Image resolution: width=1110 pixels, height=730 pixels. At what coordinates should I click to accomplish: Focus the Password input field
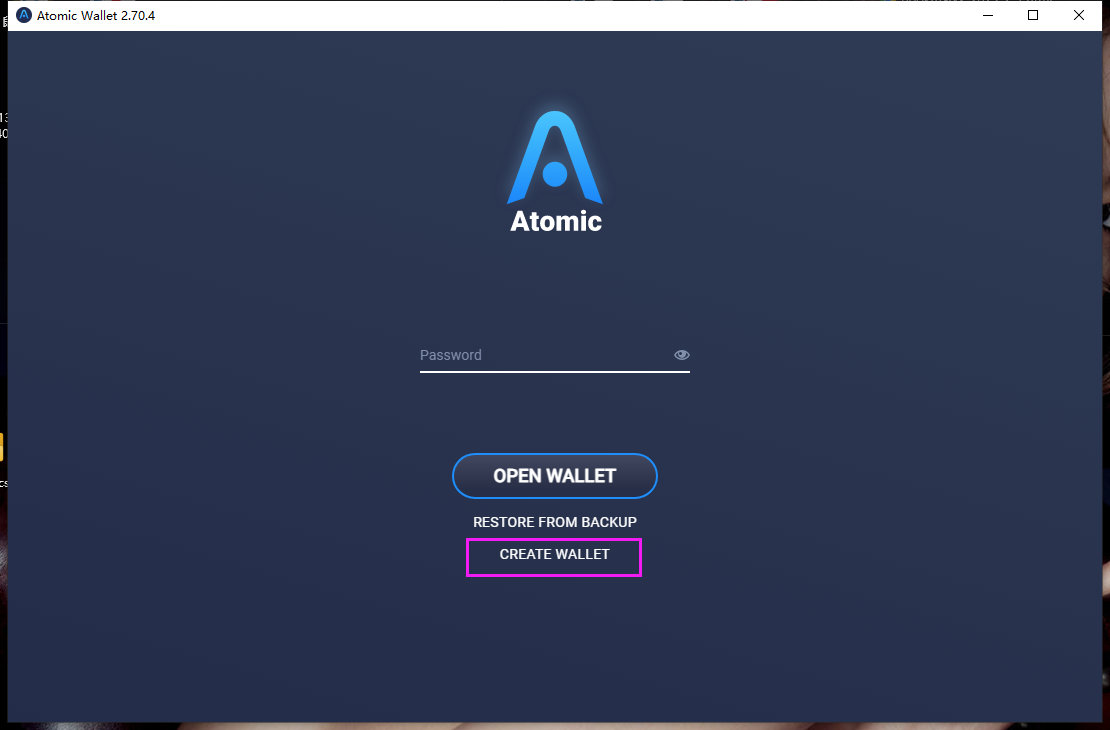click(555, 355)
